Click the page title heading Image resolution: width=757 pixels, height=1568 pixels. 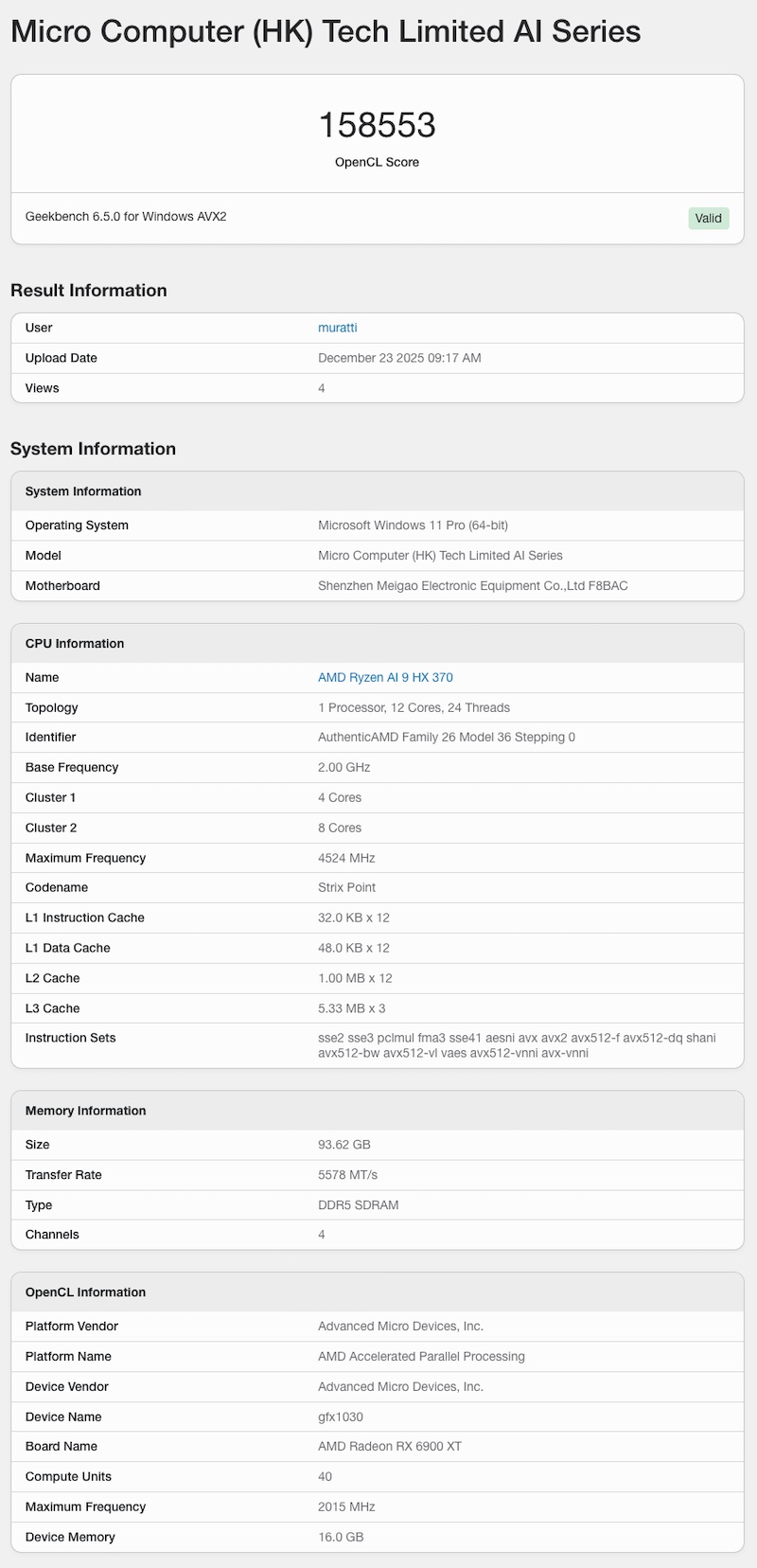(x=326, y=32)
